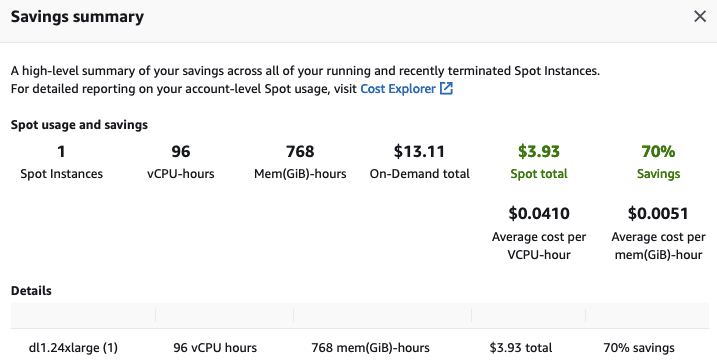Click the empty first column header in Details table
Image resolution: width=717 pixels, height=361 pixels.
(x=83, y=316)
